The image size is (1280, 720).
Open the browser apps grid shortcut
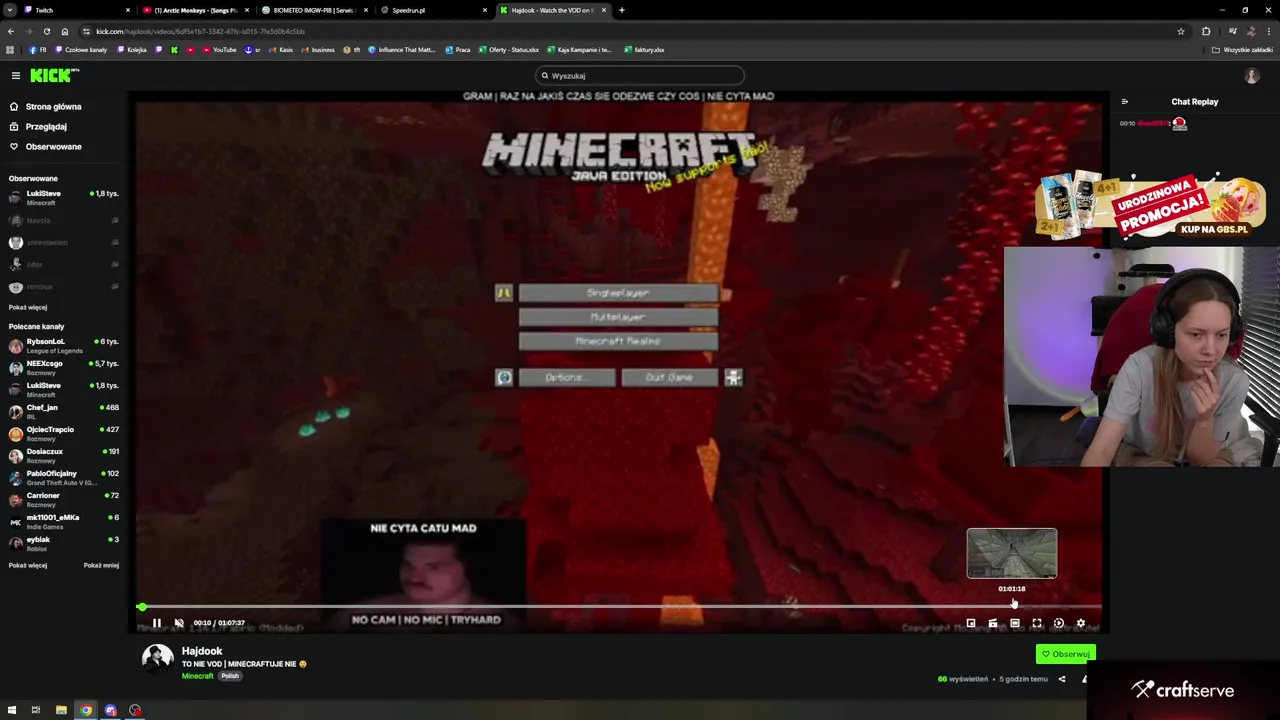click(10, 50)
